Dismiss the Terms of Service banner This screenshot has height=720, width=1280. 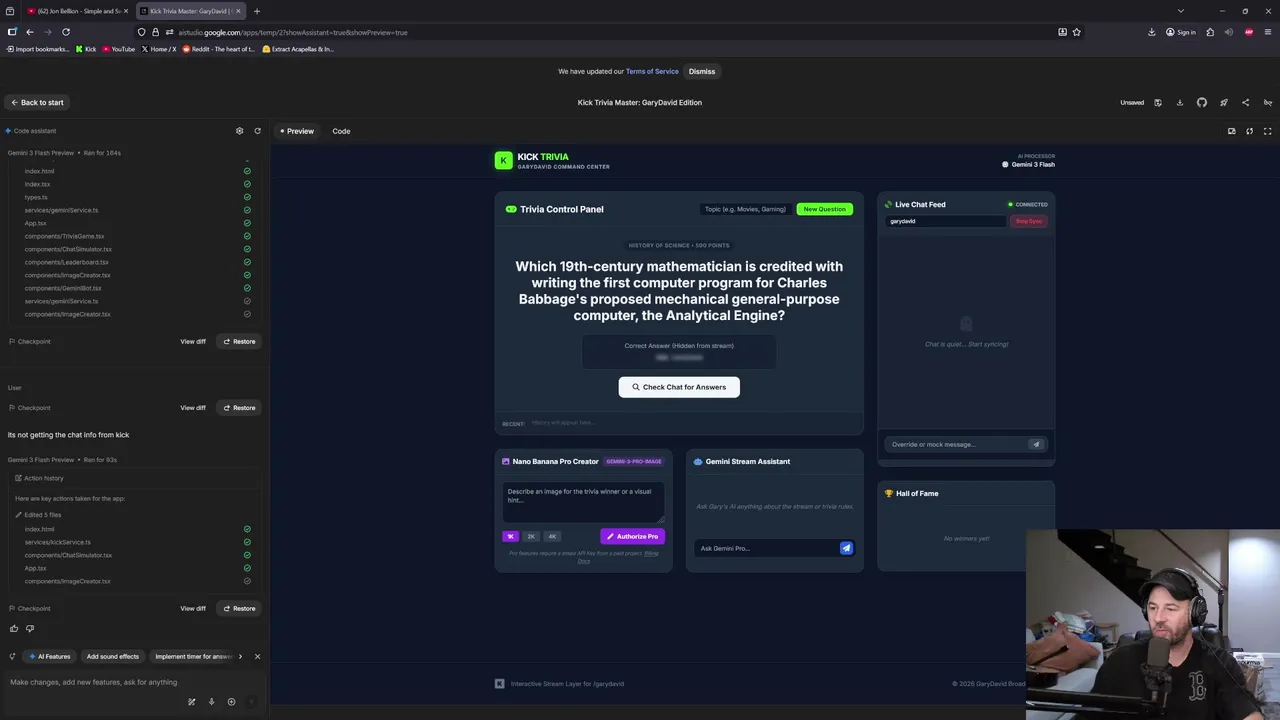[x=702, y=71]
